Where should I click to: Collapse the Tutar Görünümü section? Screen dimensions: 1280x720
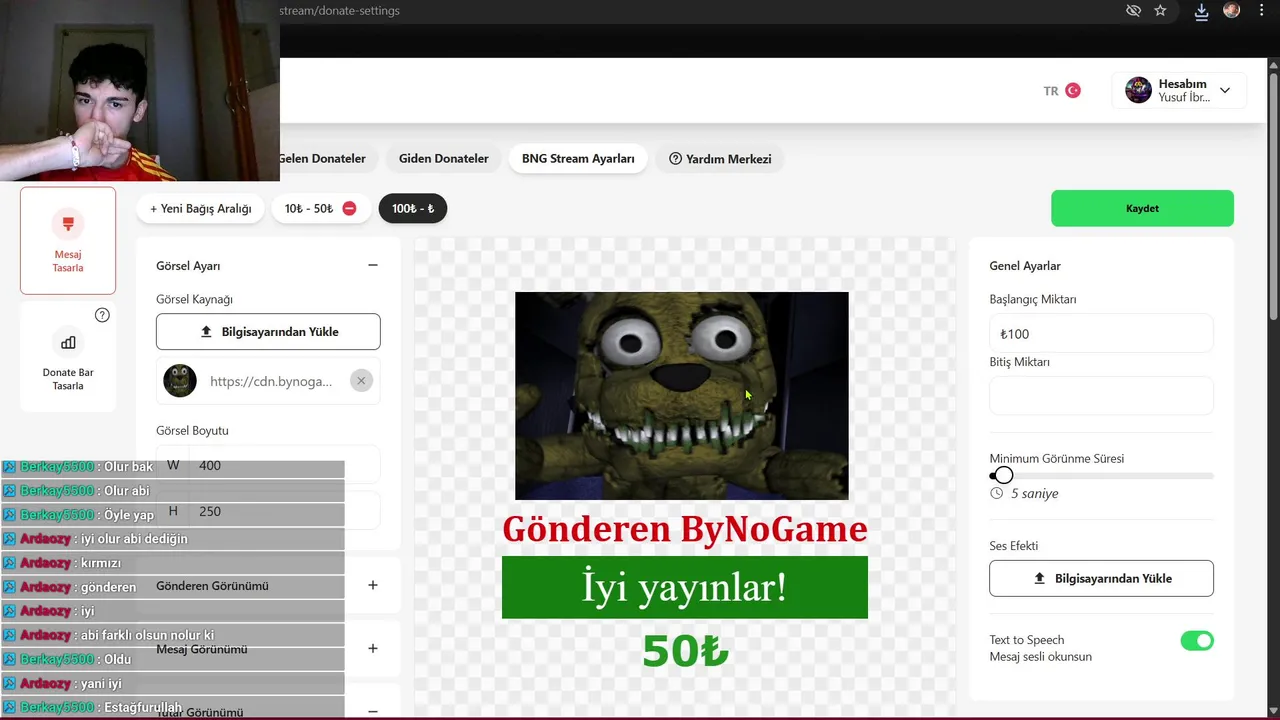(372, 711)
